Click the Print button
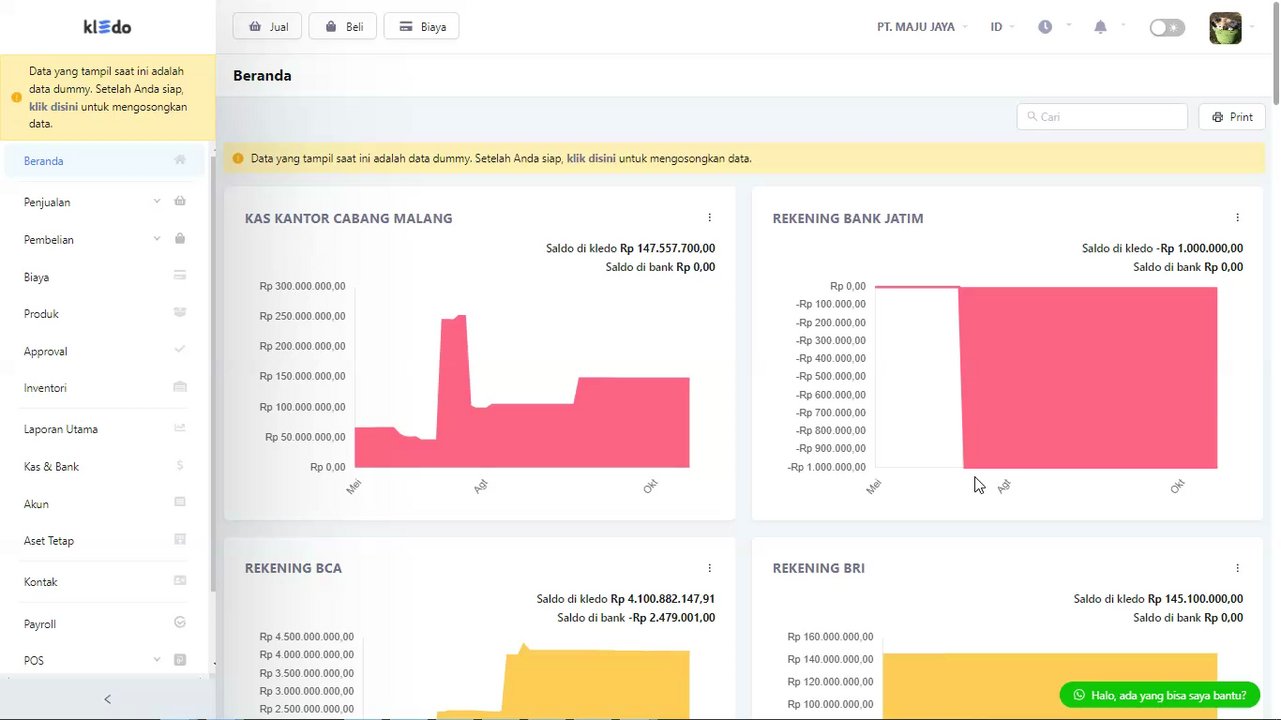 click(x=1233, y=117)
